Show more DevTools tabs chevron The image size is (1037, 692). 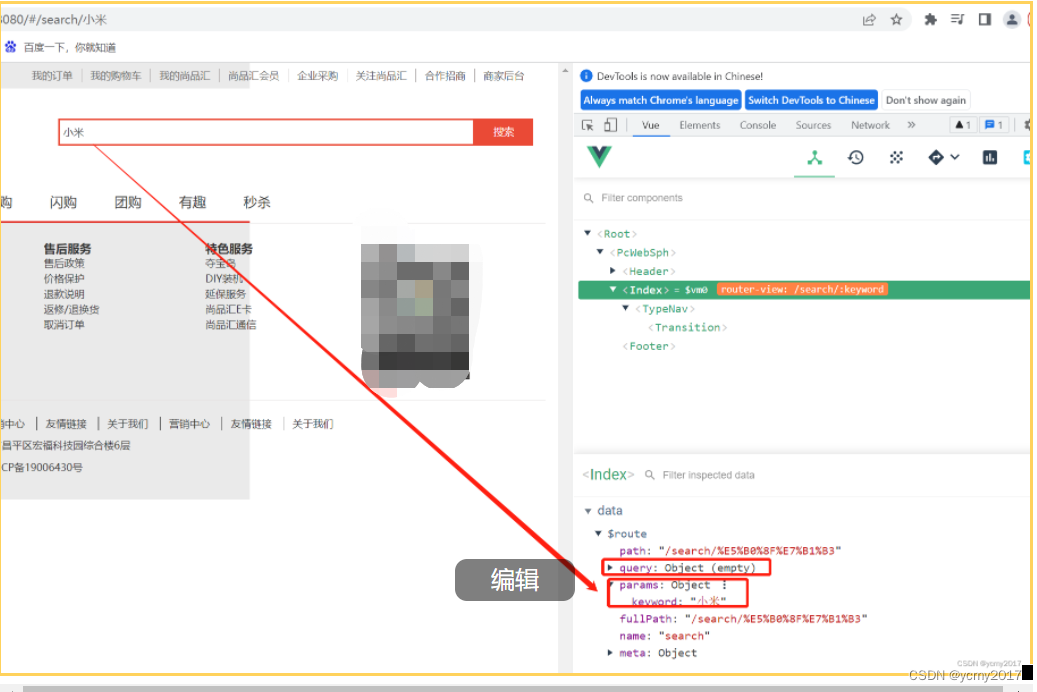coord(911,125)
